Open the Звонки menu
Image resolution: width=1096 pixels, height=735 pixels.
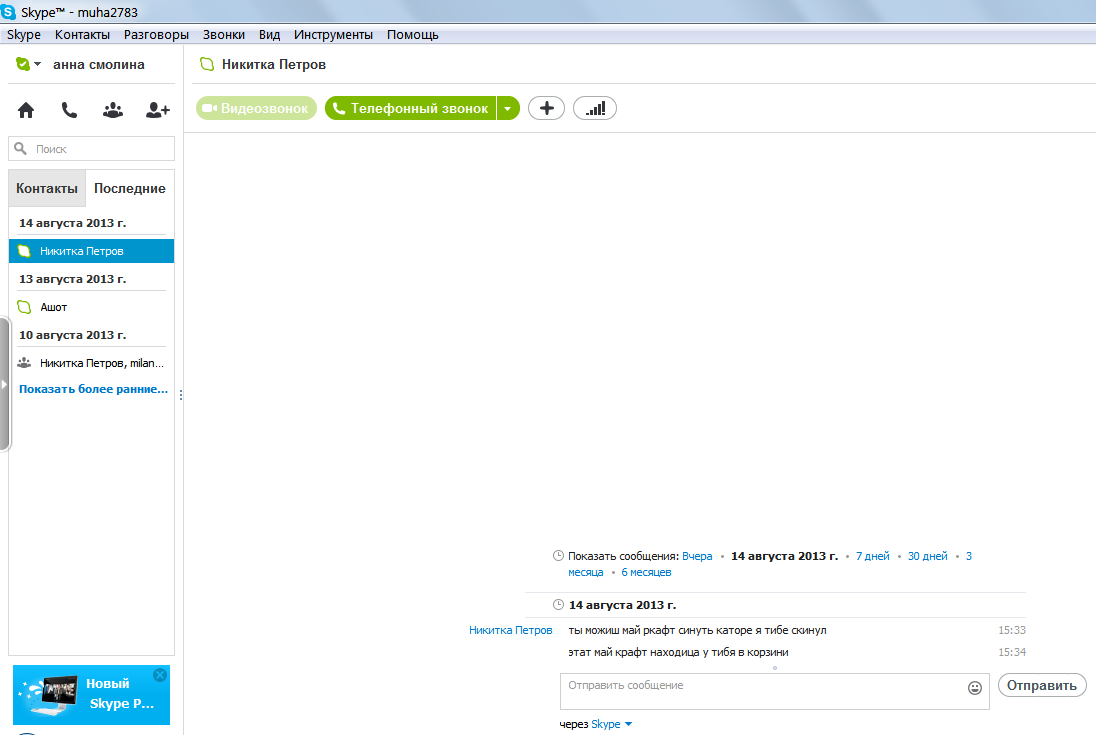(224, 34)
